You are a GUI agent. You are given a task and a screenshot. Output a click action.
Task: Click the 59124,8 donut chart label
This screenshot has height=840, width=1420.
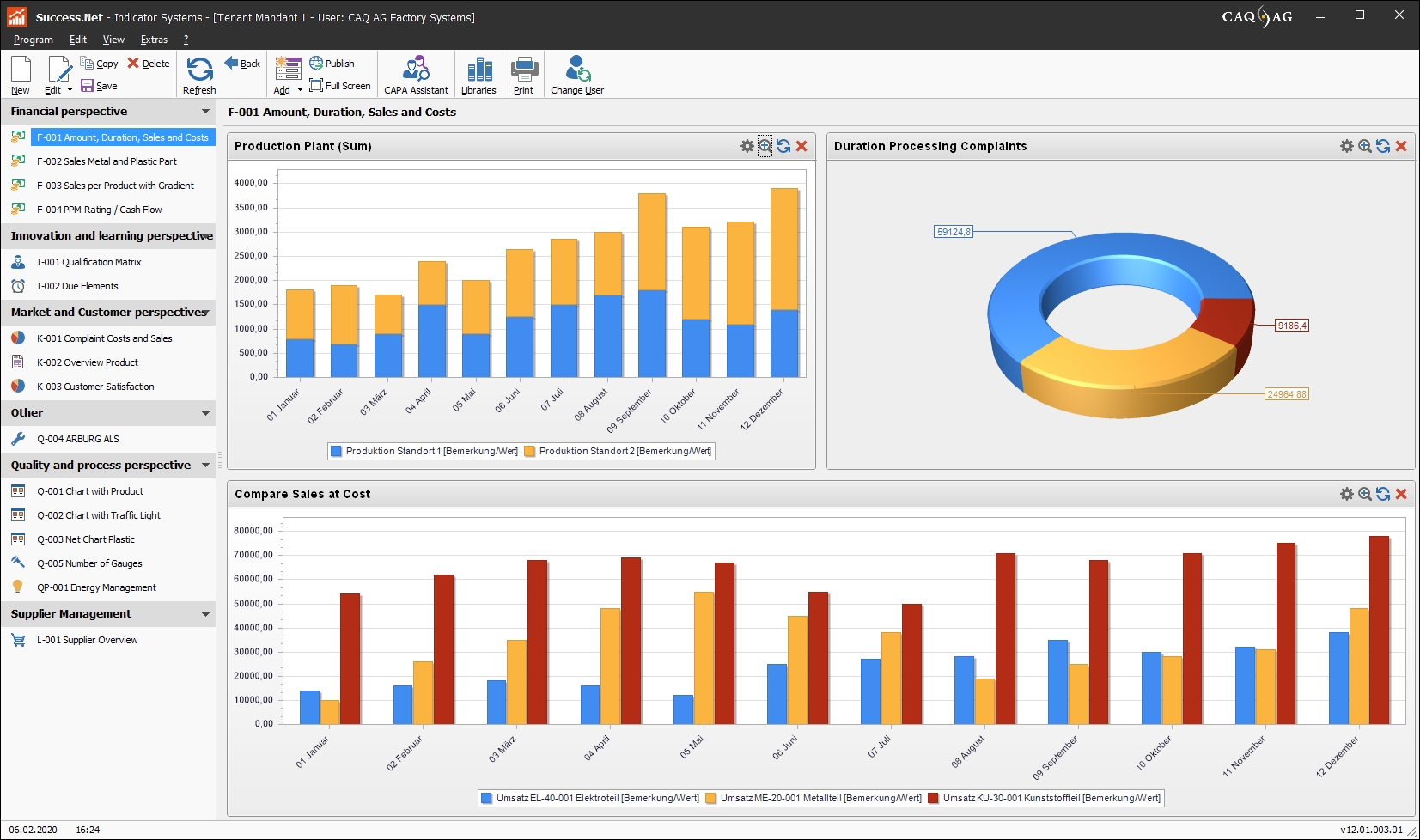pos(954,232)
